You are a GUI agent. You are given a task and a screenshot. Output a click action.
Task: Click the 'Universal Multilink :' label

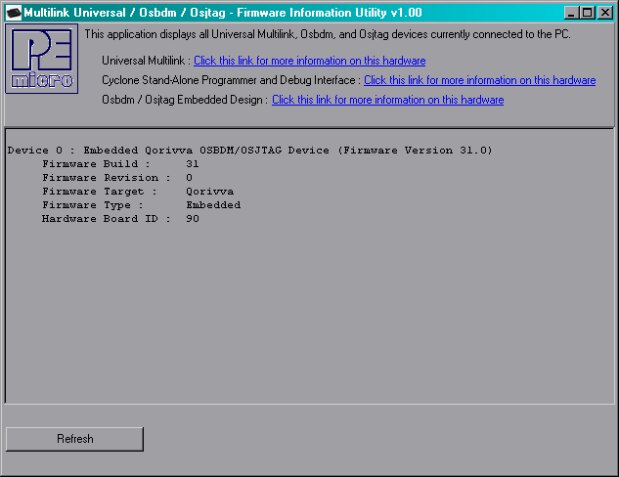(146, 61)
